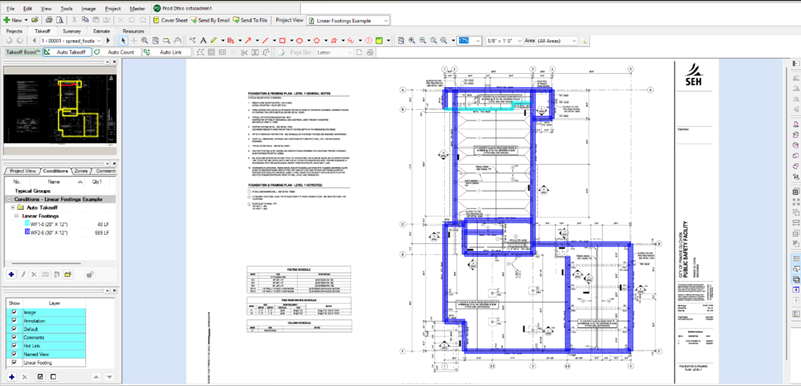The width and height of the screenshot is (801, 386).
Task: Click the Send To File button
Action: coord(250,20)
